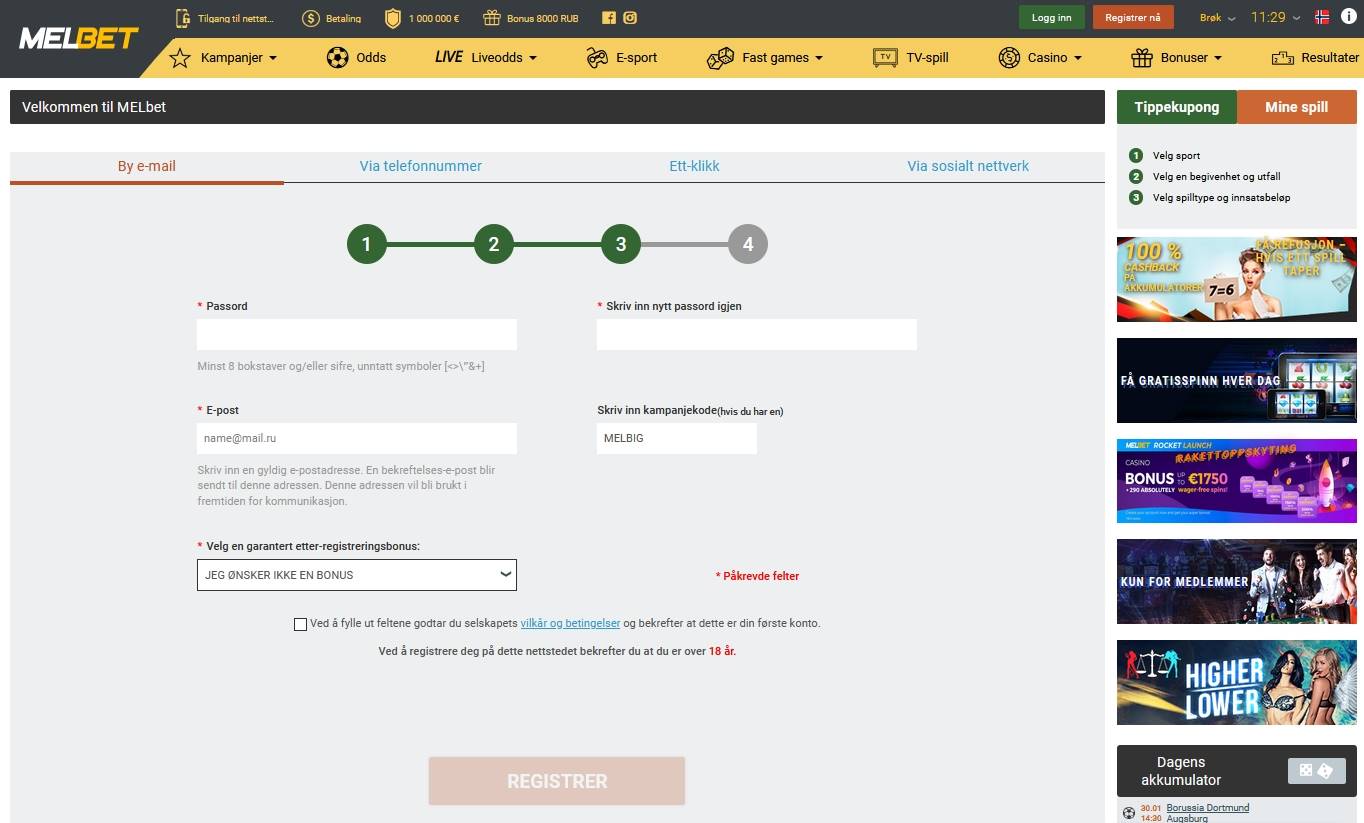
Task: Click the Registrer nå button
Action: [x=1133, y=18]
